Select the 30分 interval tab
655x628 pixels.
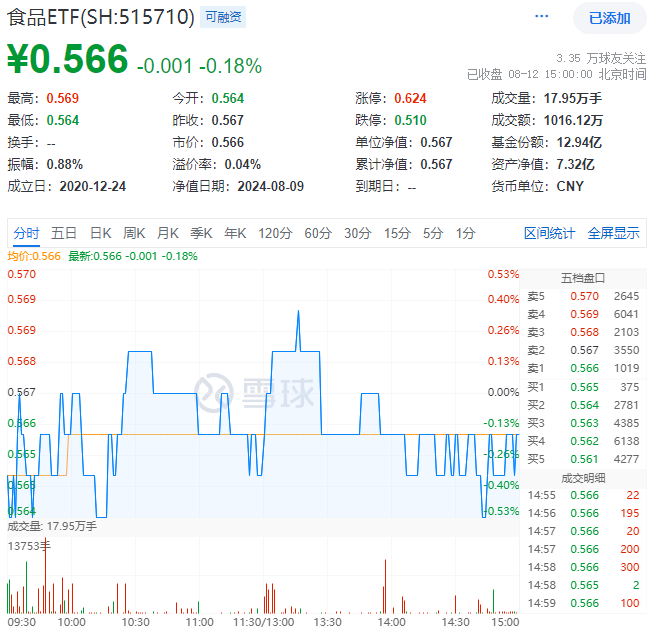tap(357, 233)
